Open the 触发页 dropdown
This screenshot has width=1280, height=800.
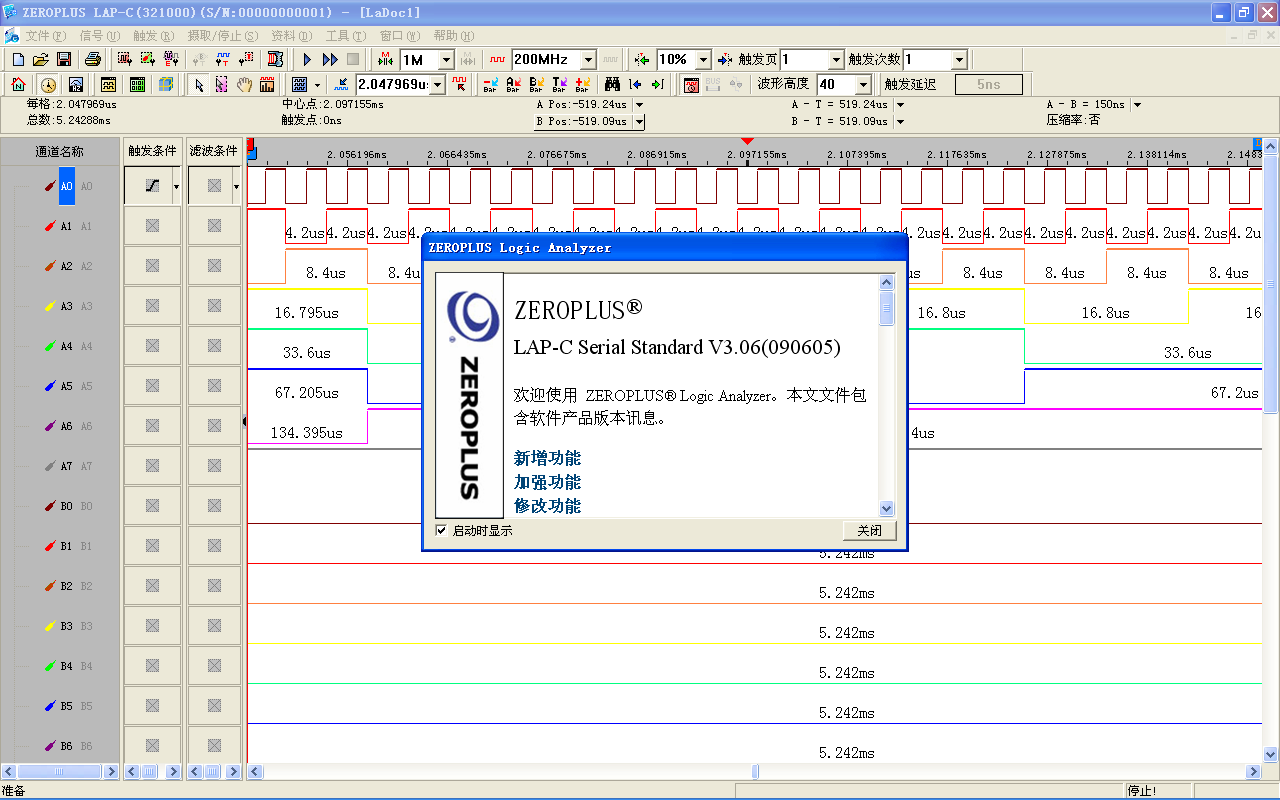(x=835, y=60)
